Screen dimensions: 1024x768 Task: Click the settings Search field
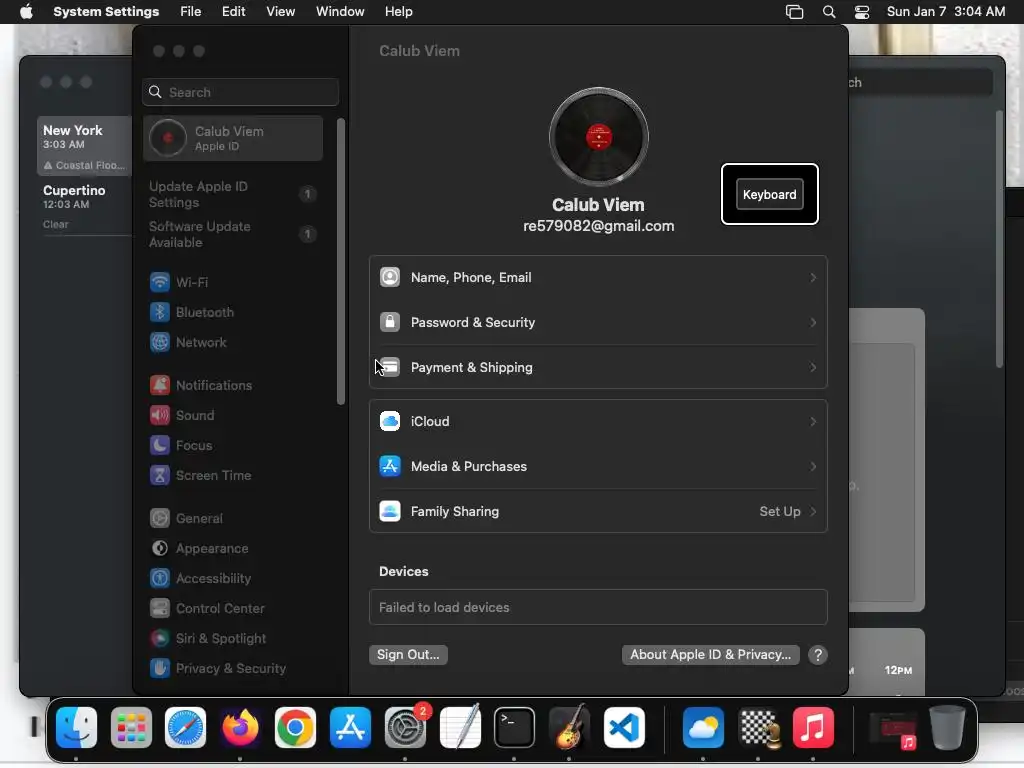pyautogui.click(x=240, y=92)
